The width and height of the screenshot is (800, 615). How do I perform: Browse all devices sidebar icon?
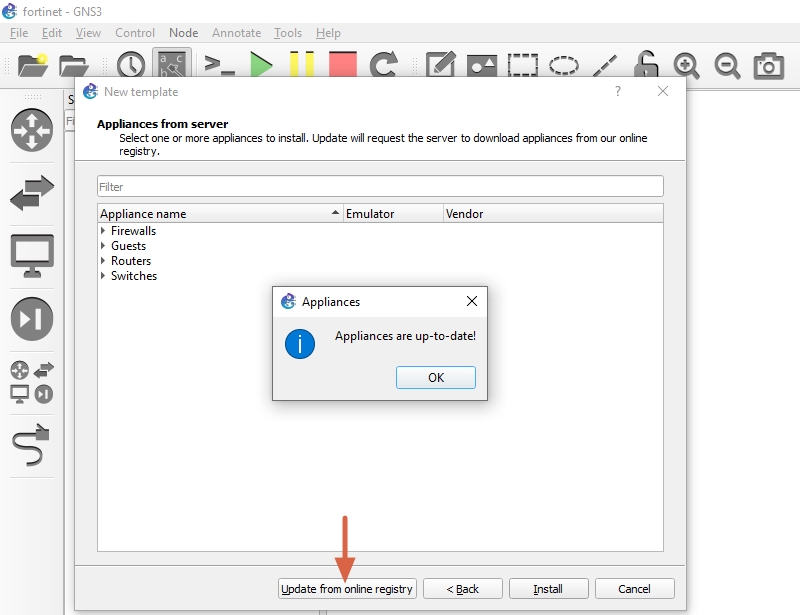32,382
